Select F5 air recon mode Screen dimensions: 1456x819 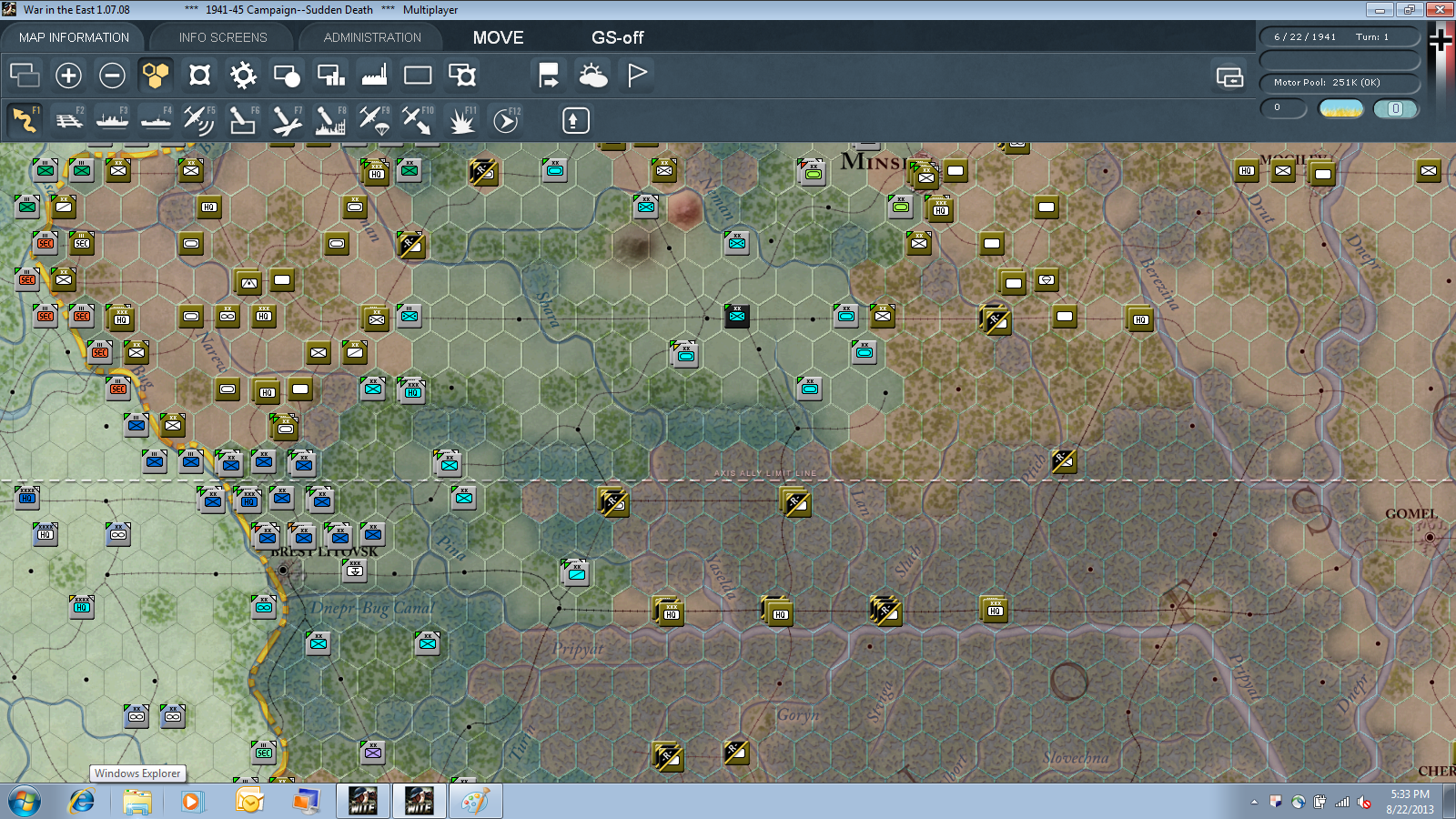coord(199,119)
